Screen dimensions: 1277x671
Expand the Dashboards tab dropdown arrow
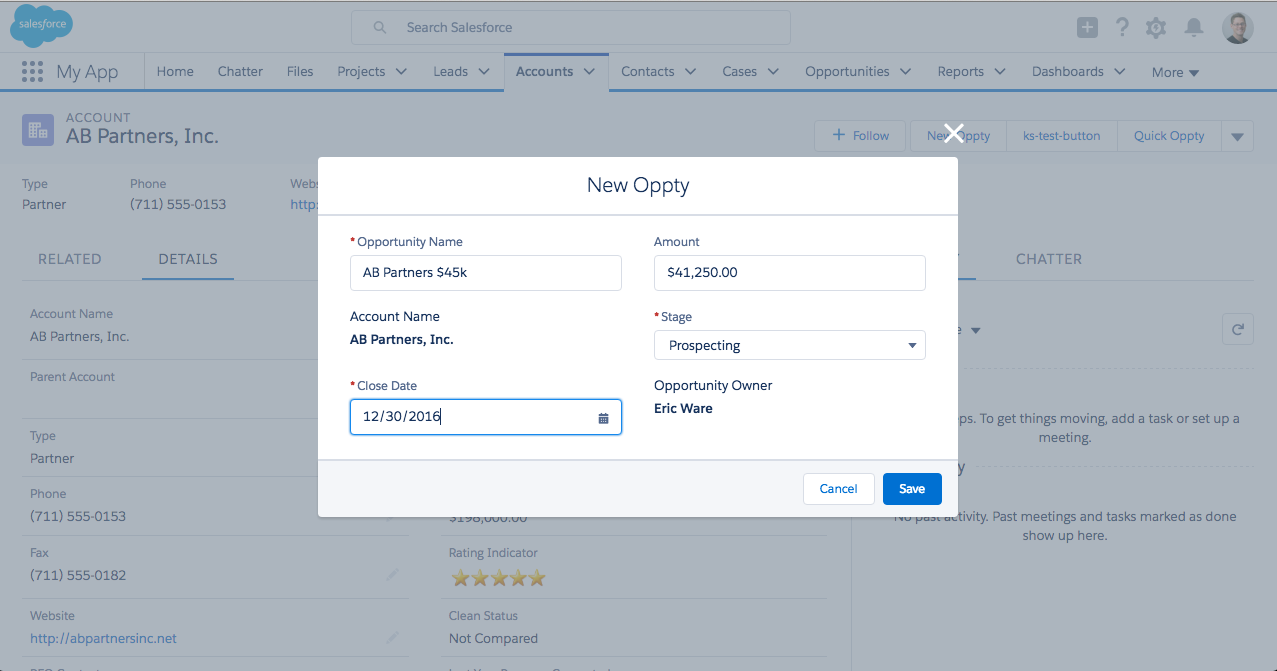point(1119,72)
